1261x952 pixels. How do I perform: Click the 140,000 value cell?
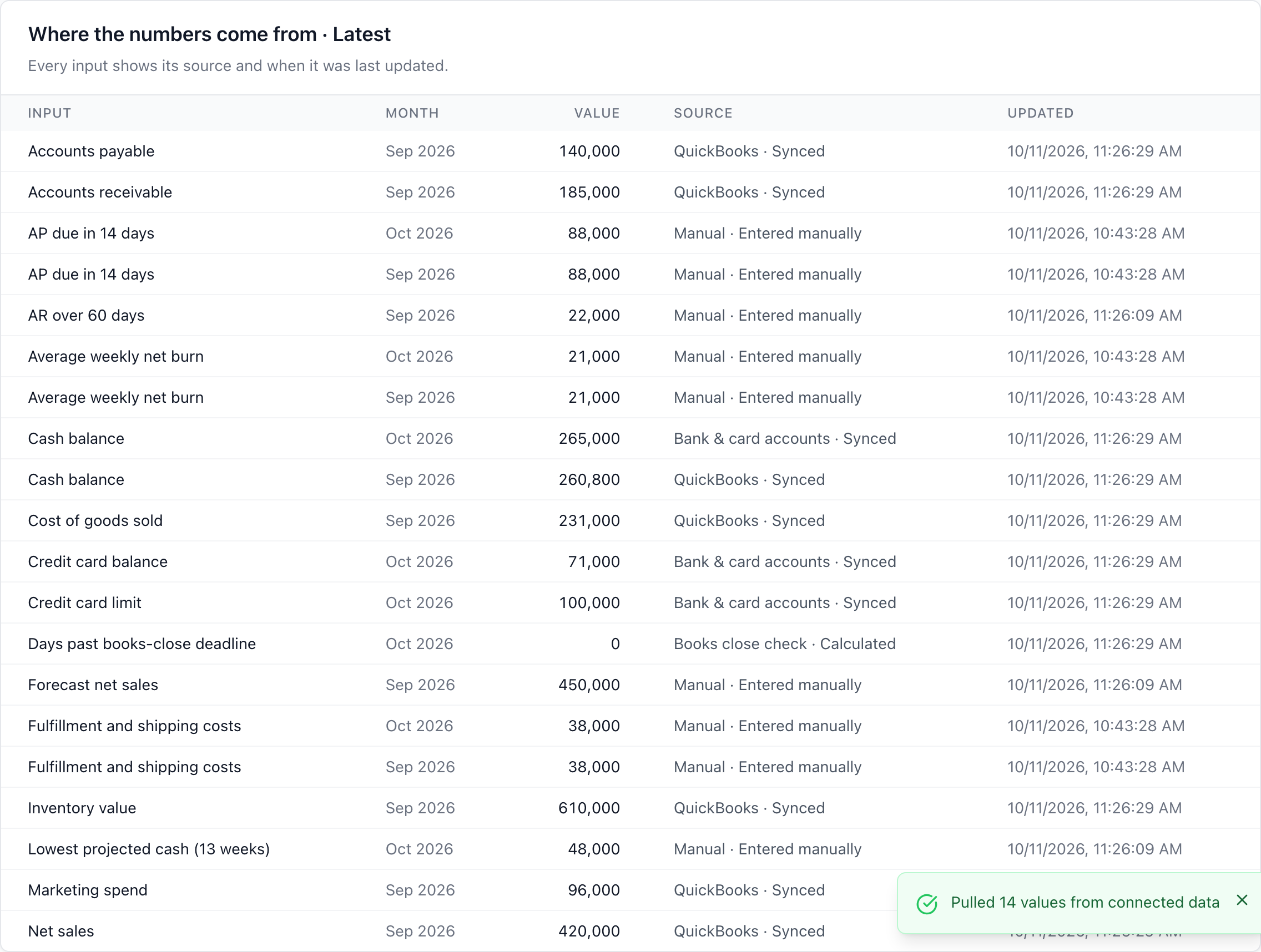coord(589,151)
